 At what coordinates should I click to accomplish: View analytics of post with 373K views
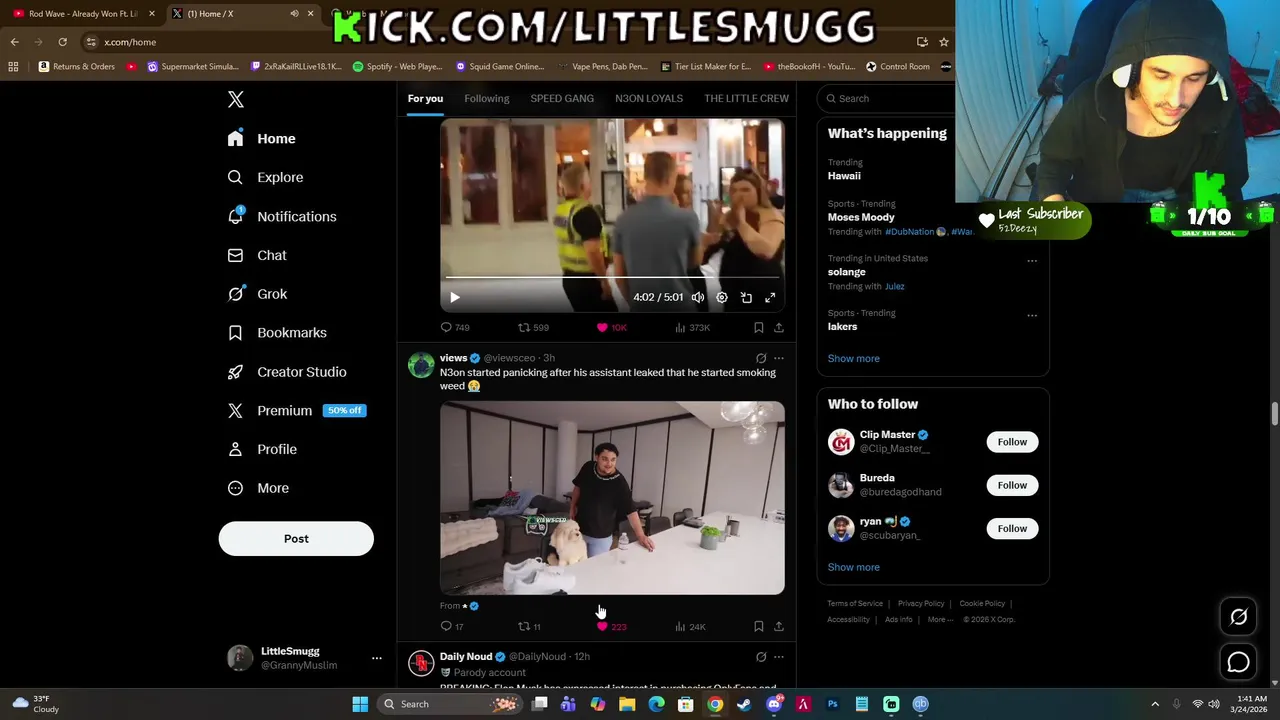[692, 327]
